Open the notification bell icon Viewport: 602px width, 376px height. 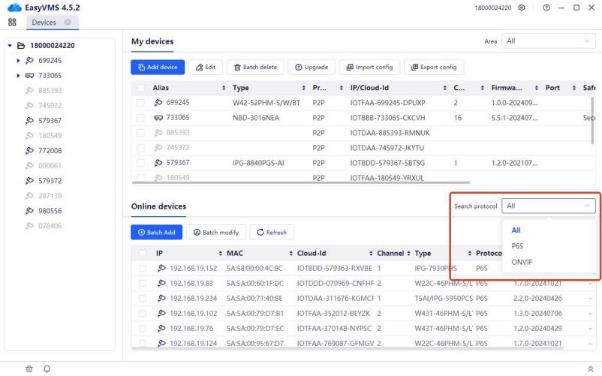(x=47, y=369)
